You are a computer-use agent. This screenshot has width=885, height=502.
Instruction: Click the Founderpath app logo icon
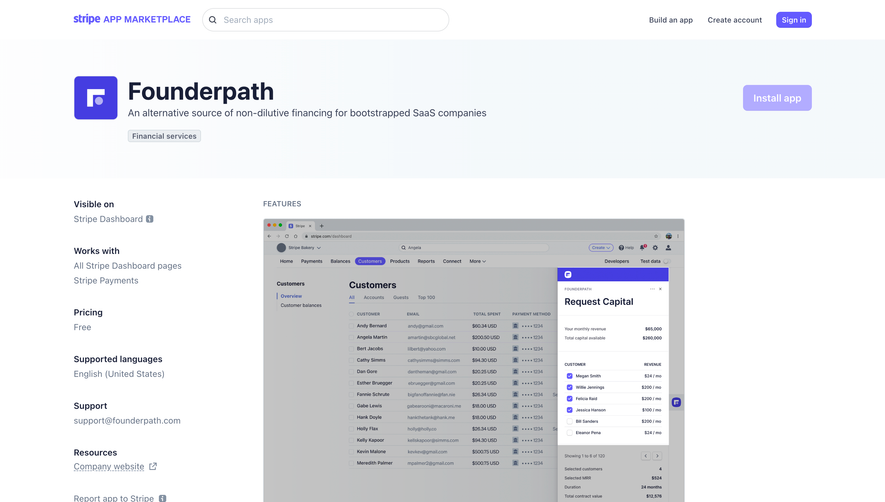tap(95, 98)
